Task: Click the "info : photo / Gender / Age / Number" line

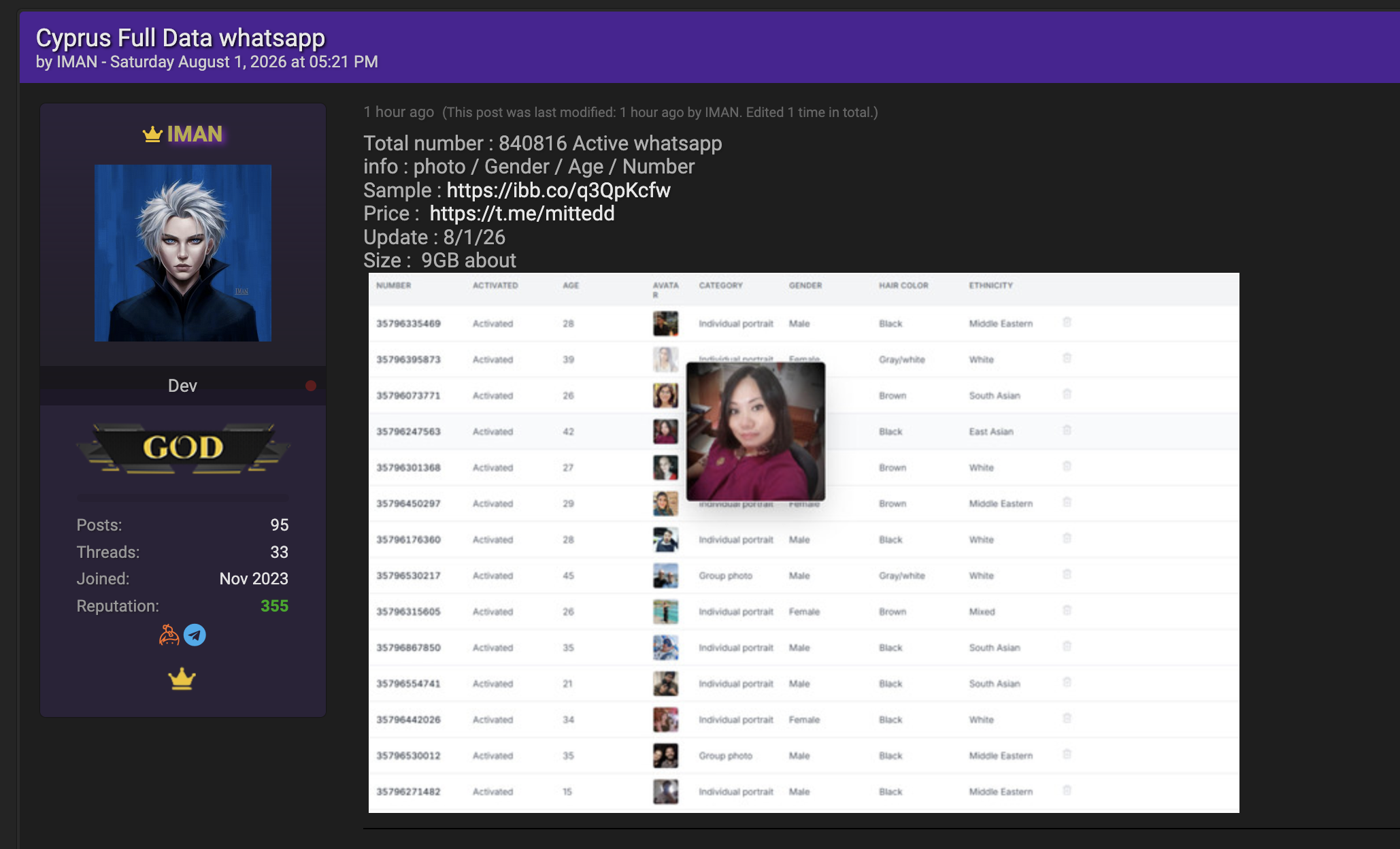Action: (529, 167)
